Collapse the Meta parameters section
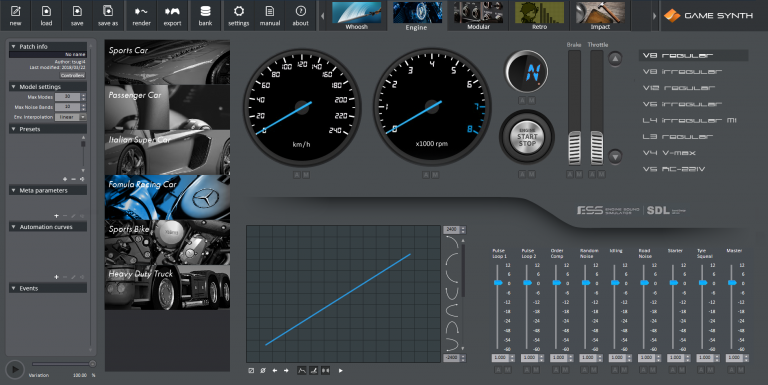 pos(14,190)
